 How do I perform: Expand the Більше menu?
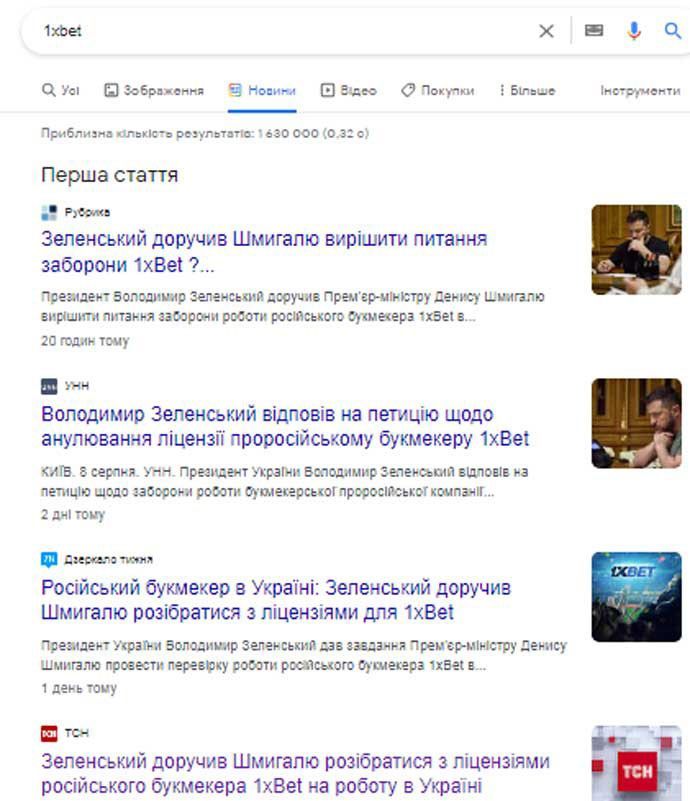(x=527, y=90)
